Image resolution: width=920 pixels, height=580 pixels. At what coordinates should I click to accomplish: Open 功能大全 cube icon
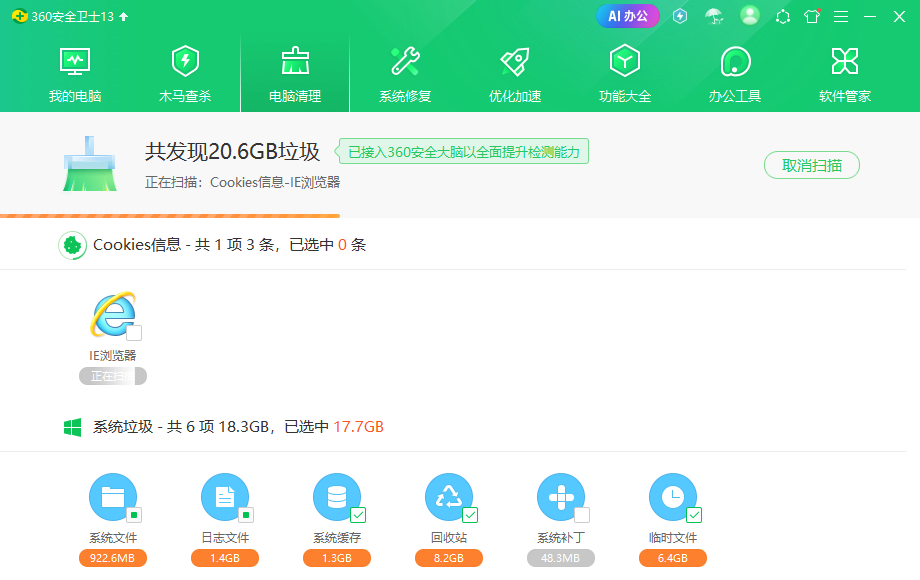[x=625, y=61]
